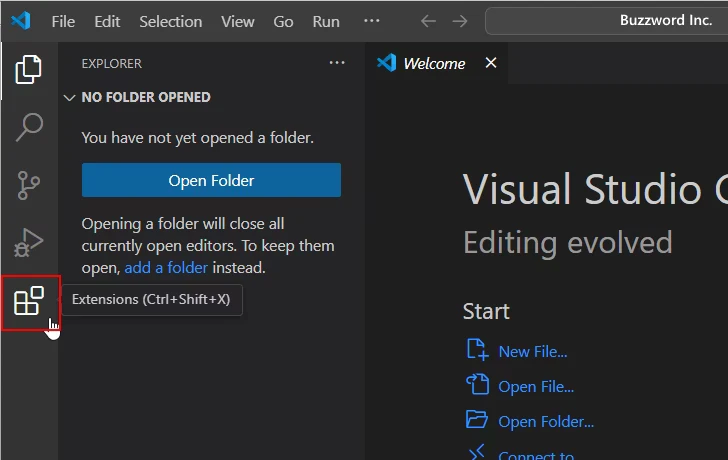Follow the 'add a folder' link
This screenshot has height=460, width=728.
tap(166, 268)
